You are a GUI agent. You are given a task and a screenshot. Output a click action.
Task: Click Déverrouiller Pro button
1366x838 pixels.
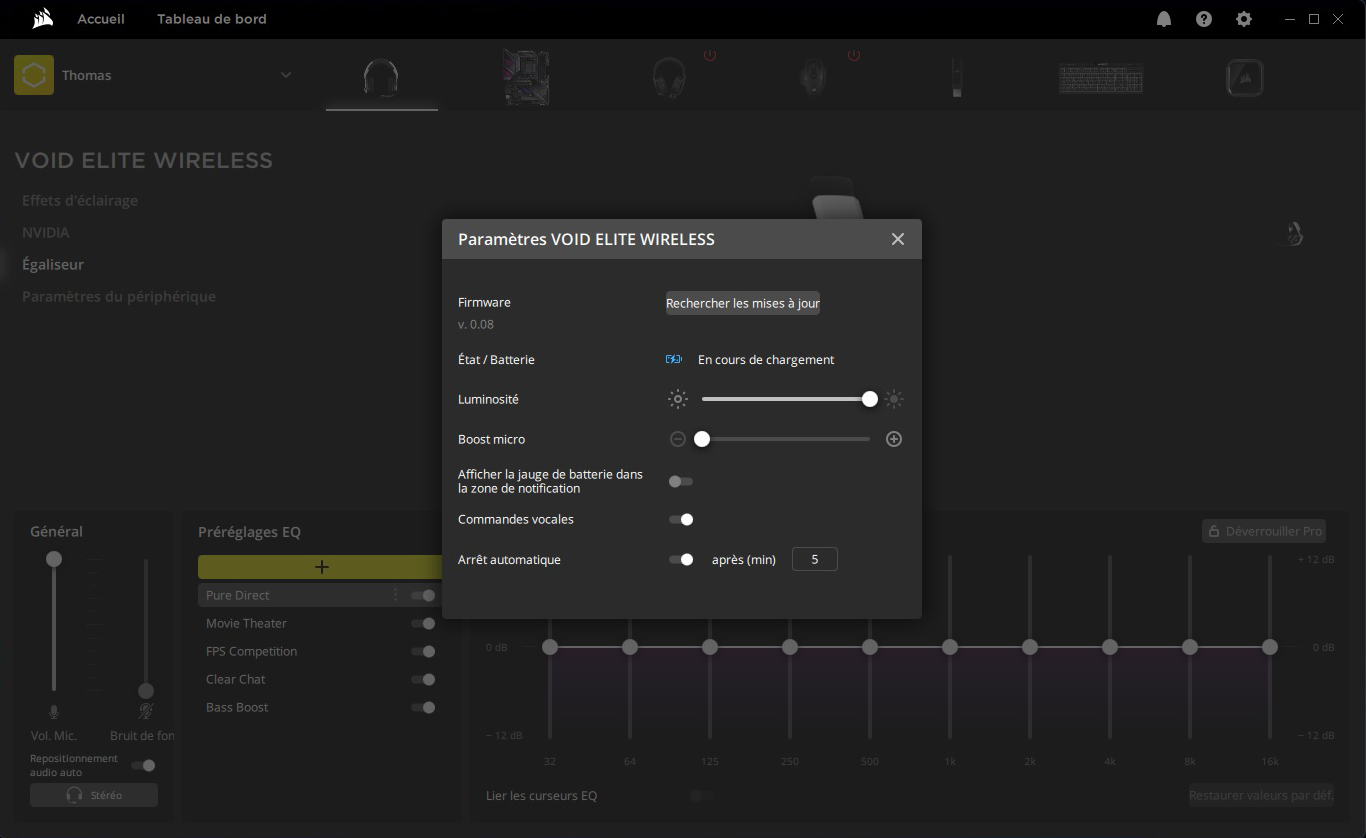click(1264, 531)
